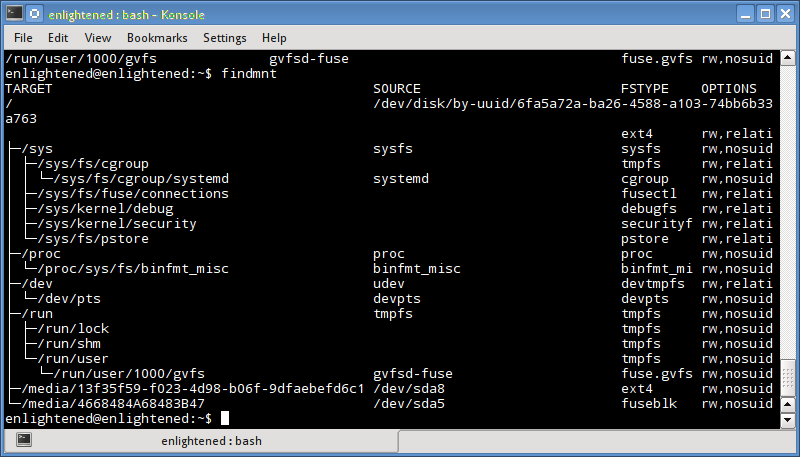Image resolution: width=800 pixels, height=457 pixels.
Task: Expand the Bookmarks menu
Action: click(157, 38)
